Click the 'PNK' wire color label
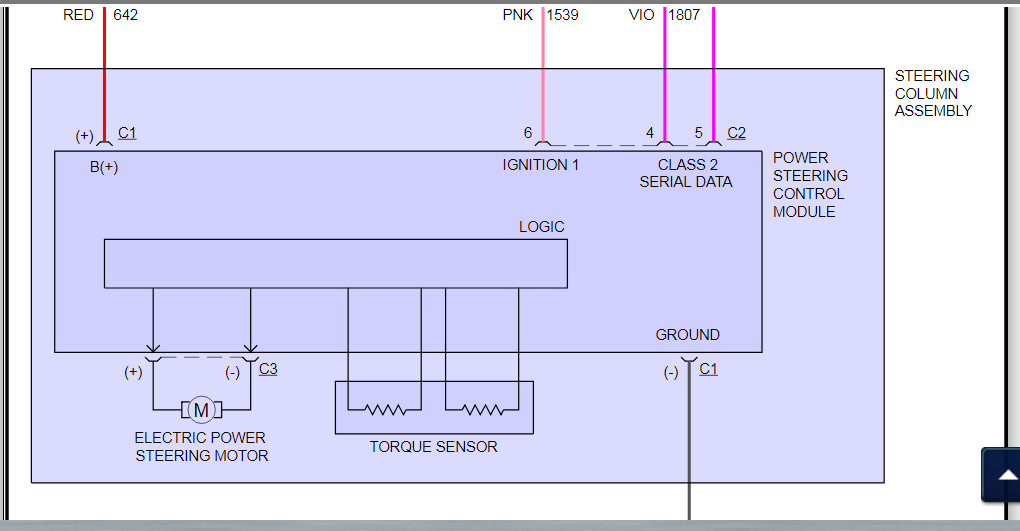1020x531 pixels. [x=518, y=15]
